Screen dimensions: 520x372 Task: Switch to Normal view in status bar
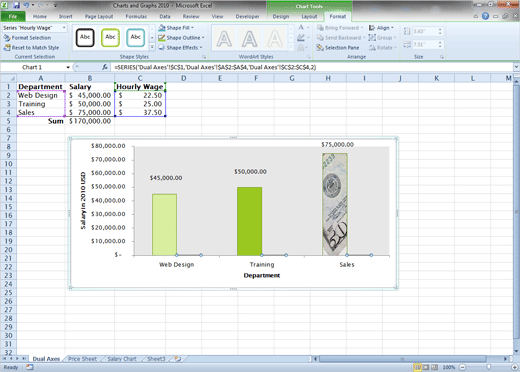(x=417, y=367)
